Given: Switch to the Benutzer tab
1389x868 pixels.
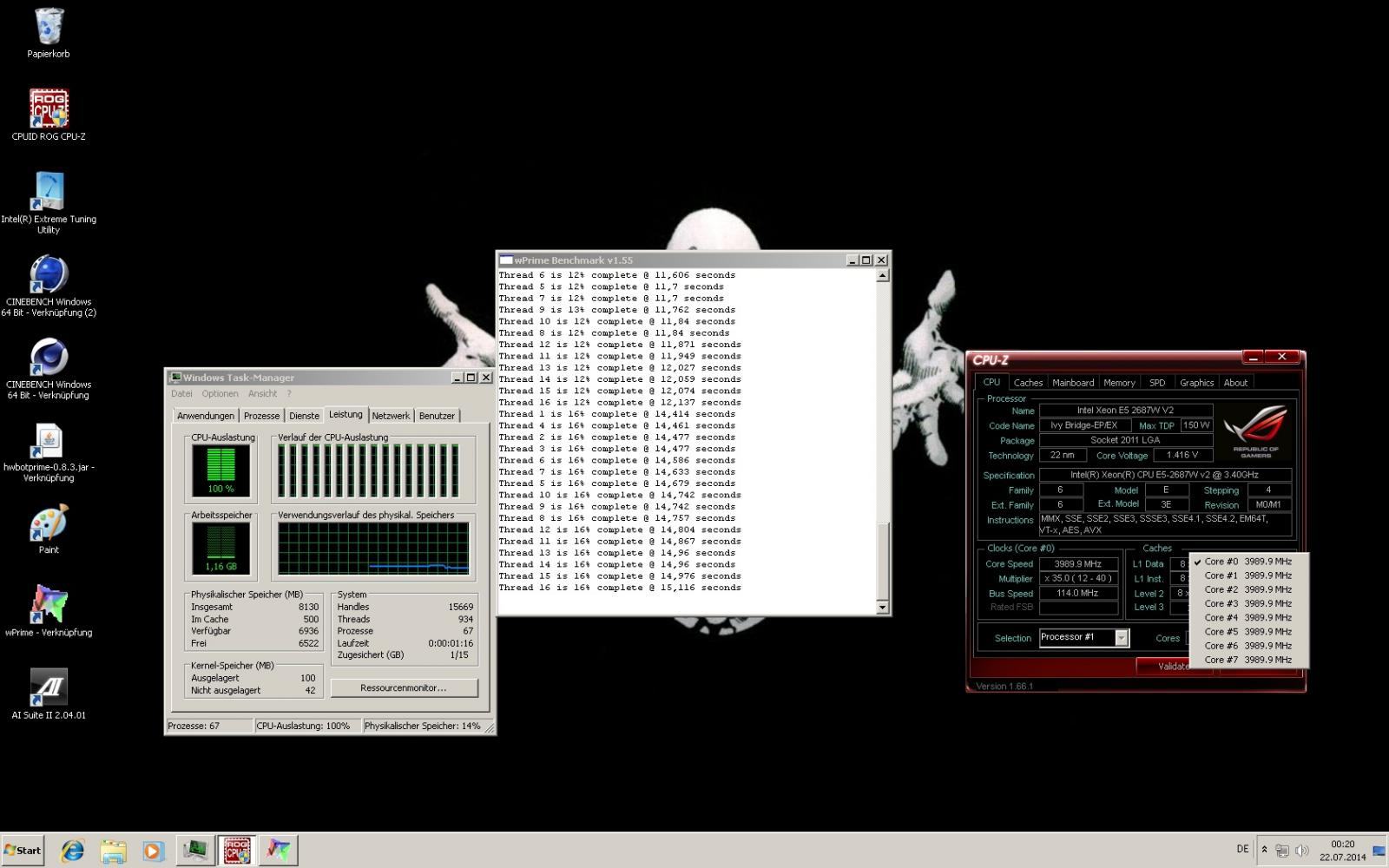Looking at the screenshot, I should [x=437, y=416].
